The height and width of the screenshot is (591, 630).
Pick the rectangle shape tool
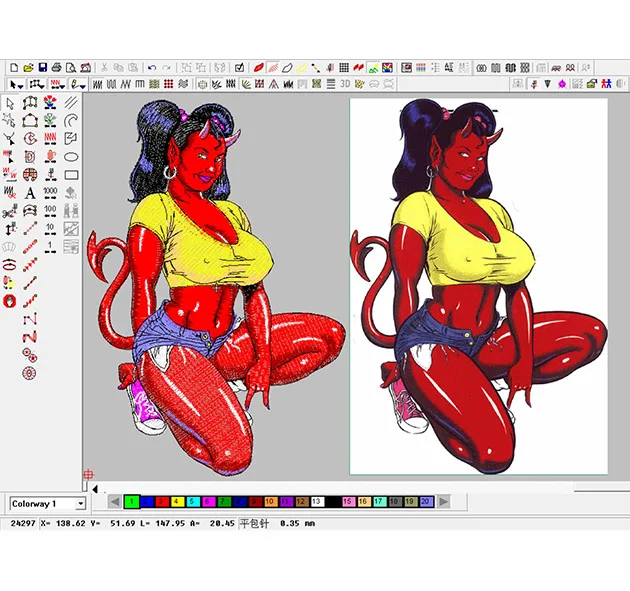[x=72, y=174]
